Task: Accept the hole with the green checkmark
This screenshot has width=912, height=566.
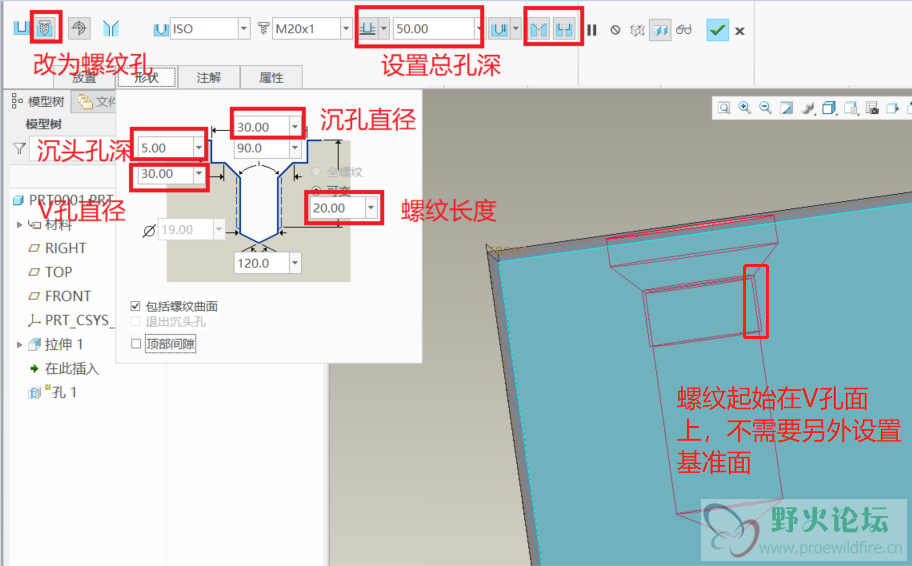Action: [717, 30]
